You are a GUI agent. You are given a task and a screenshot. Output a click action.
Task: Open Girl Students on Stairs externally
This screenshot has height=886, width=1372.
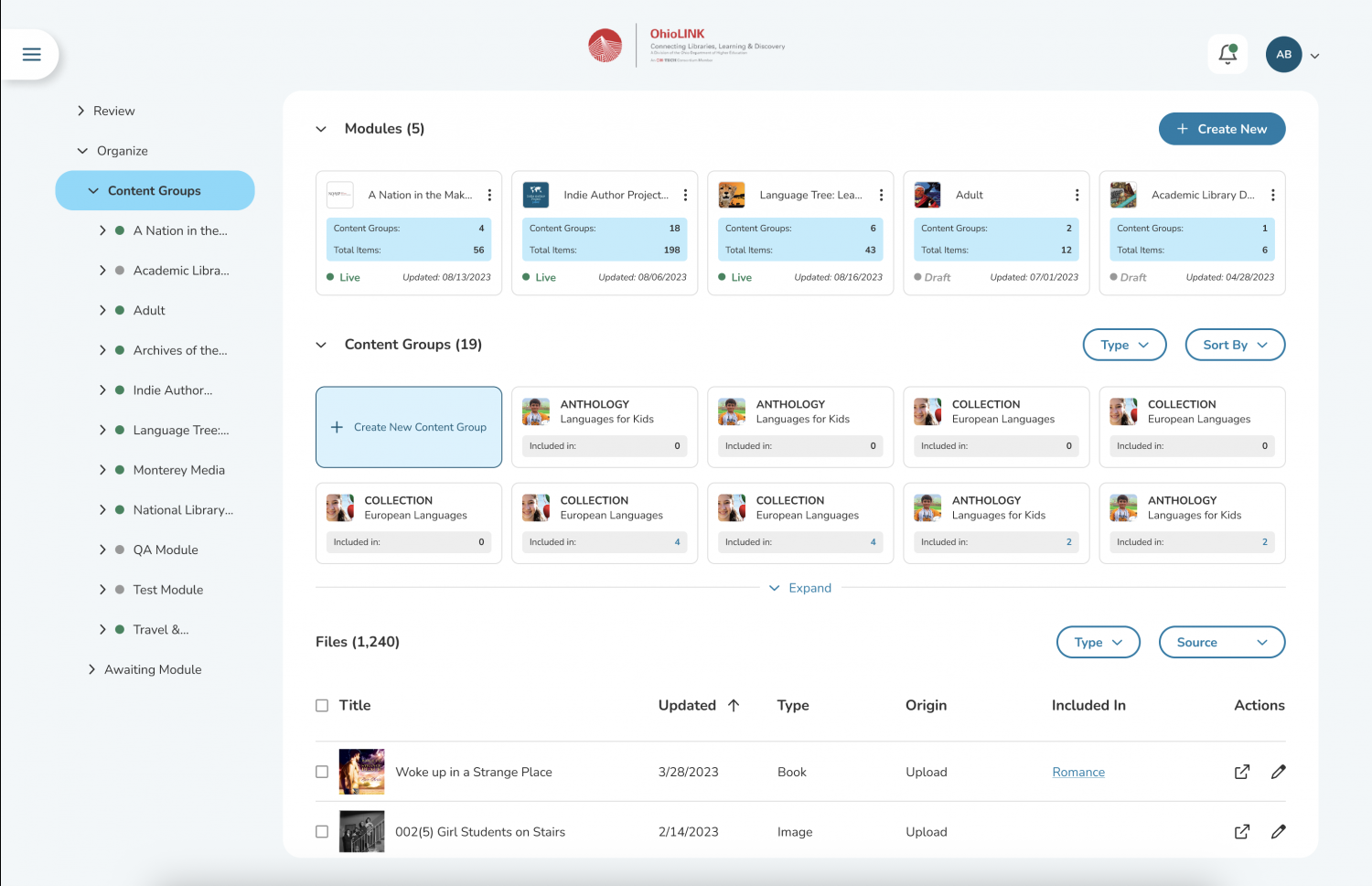pos(1241,832)
